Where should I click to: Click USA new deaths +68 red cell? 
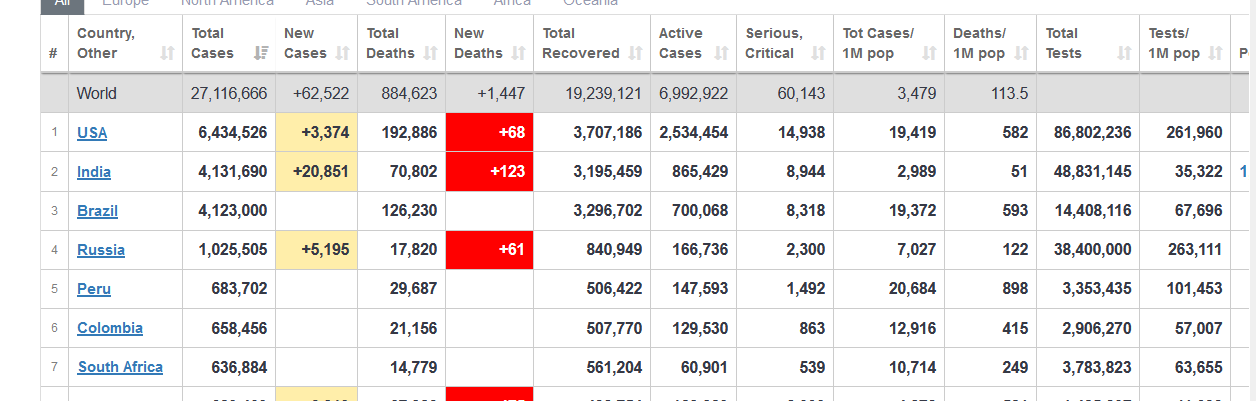(x=489, y=132)
